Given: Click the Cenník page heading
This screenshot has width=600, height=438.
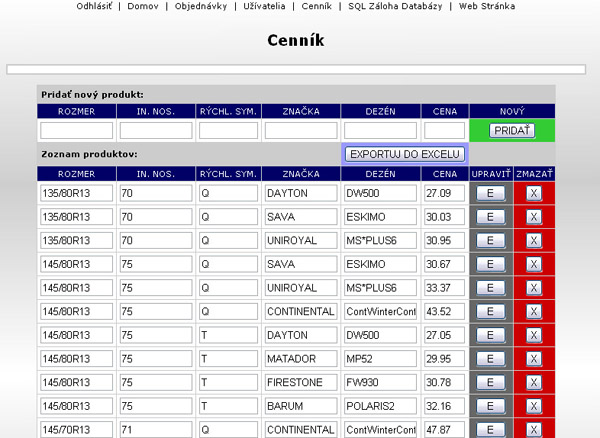Looking at the screenshot, I should click(296, 40).
